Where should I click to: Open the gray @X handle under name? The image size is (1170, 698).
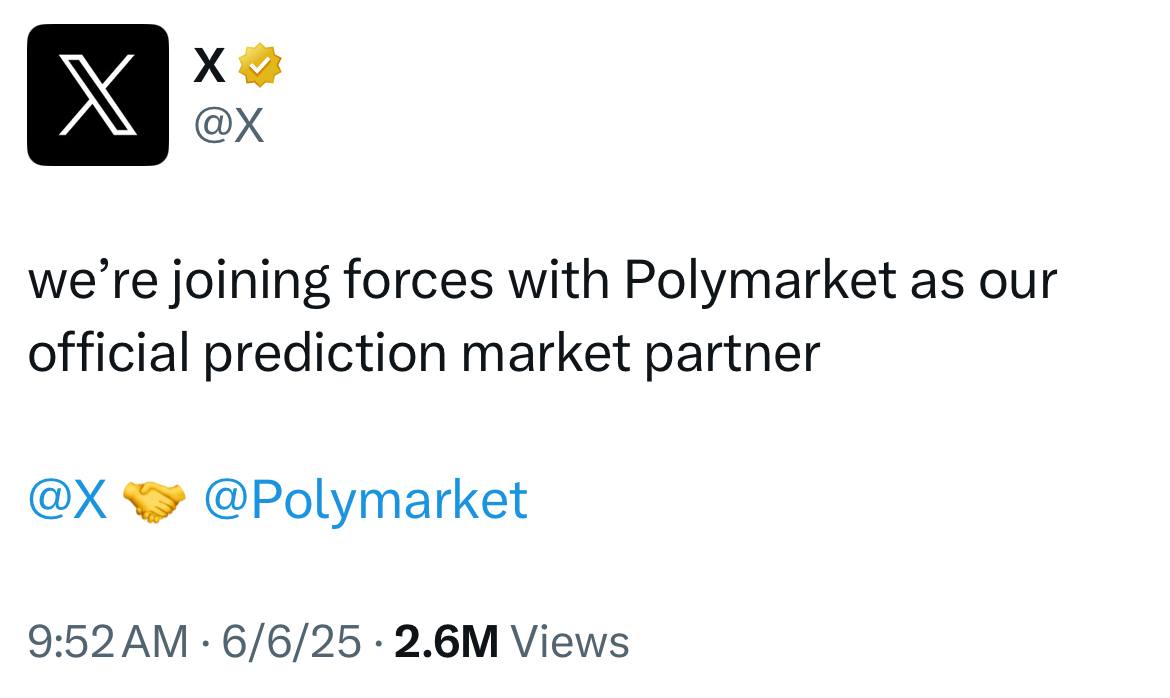click(x=229, y=125)
